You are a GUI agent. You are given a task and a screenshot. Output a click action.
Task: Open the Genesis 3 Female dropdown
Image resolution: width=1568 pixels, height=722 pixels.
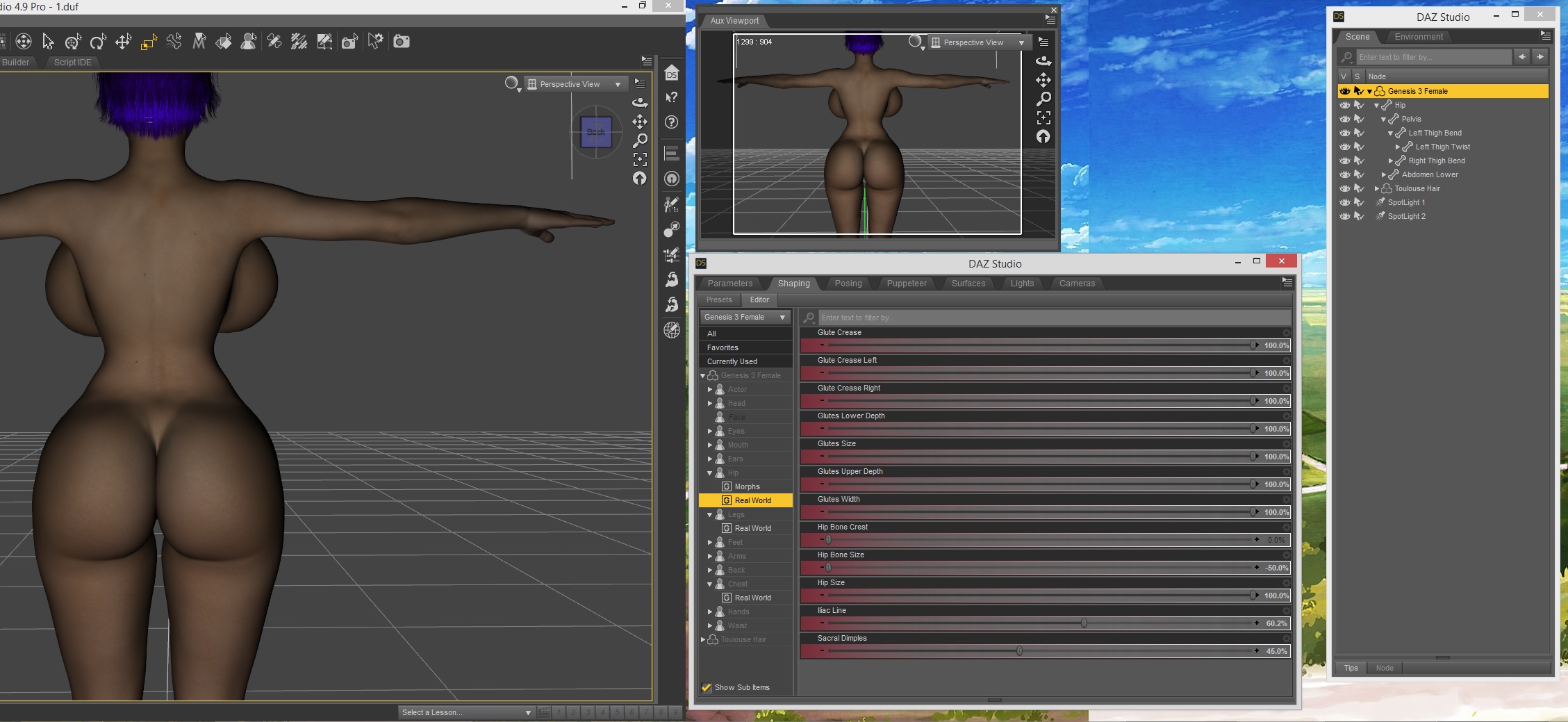pos(745,317)
